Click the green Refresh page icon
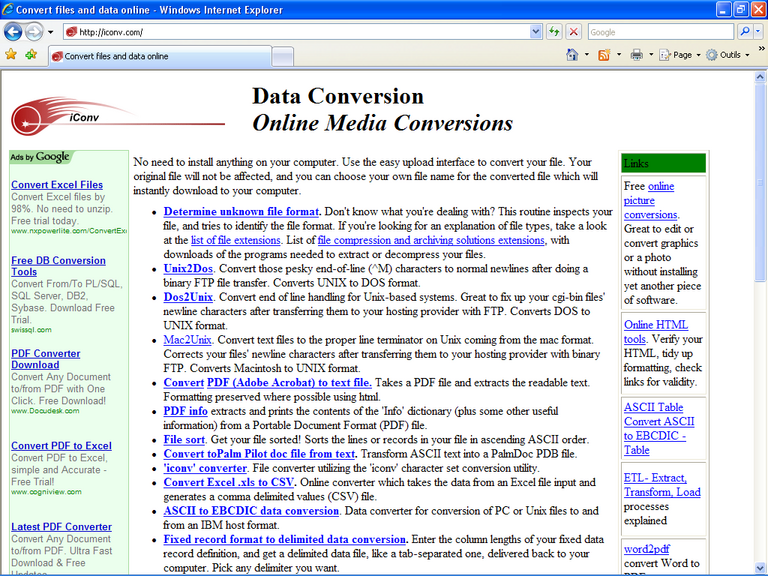768x576 pixels. pos(554,32)
